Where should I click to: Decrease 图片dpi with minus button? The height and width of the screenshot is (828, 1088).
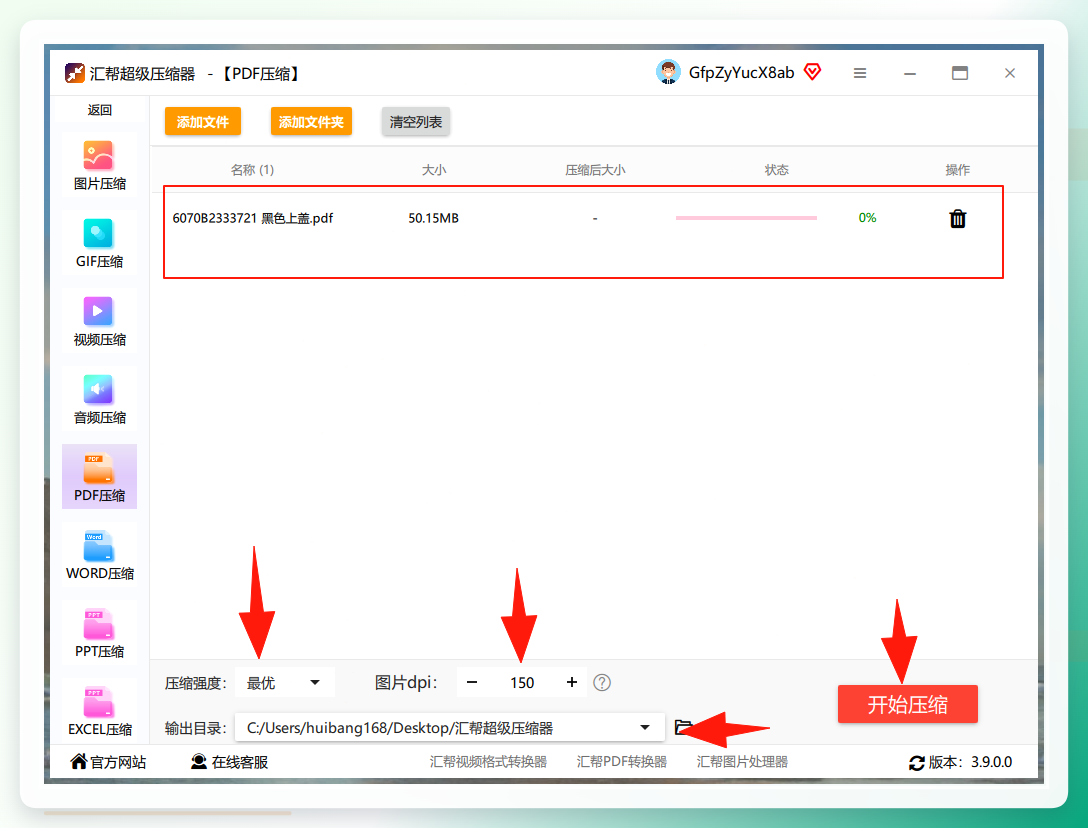pos(472,683)
